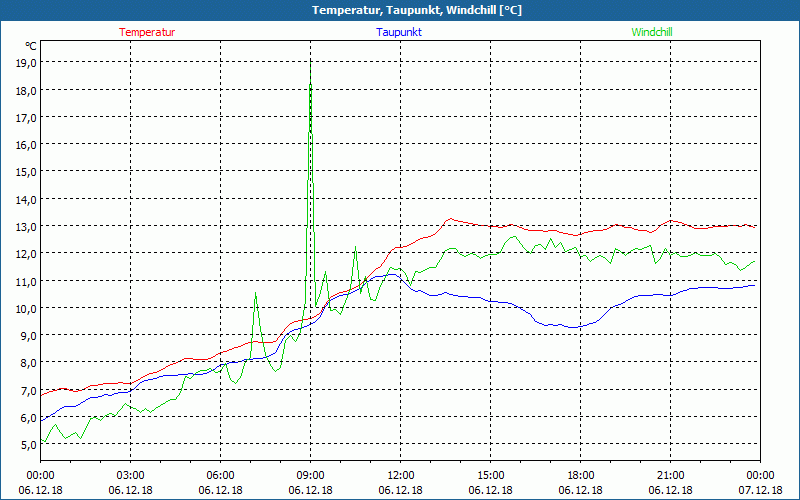Click the blue Taupunkt legend label
This screenshot has height=500, width=800.
point(399,32)
